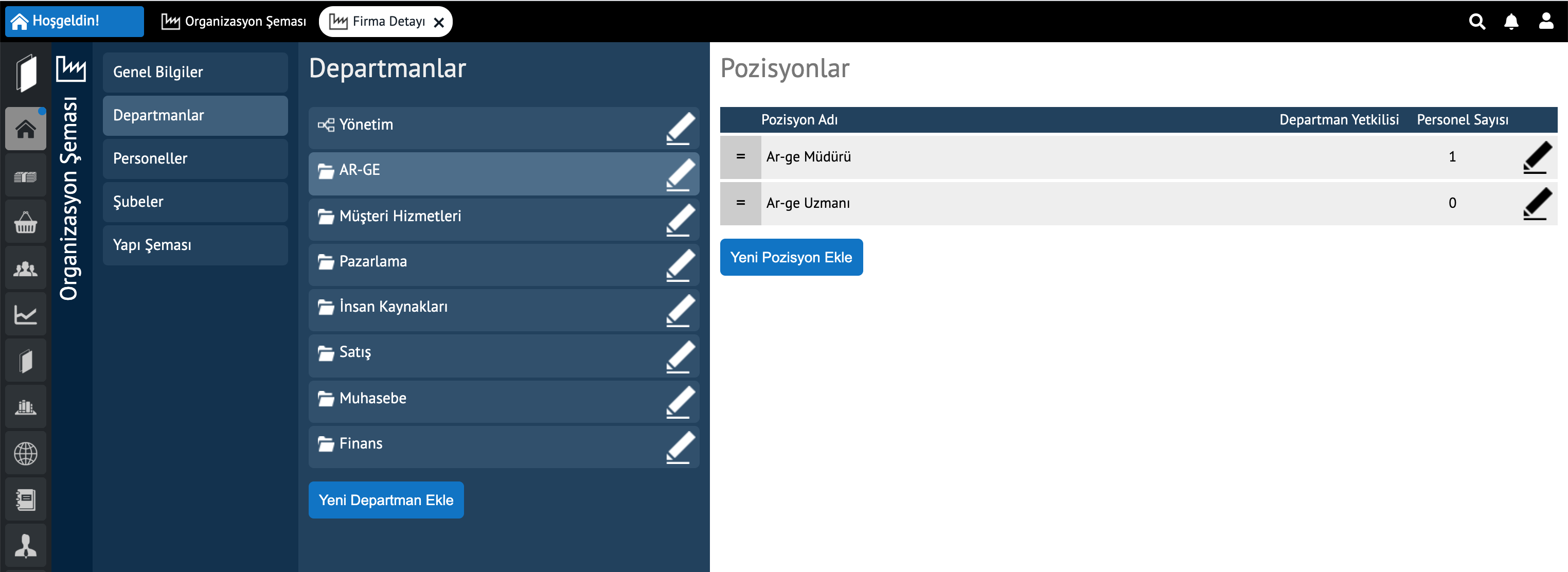Open notifications bell icon

(1511, 22)
